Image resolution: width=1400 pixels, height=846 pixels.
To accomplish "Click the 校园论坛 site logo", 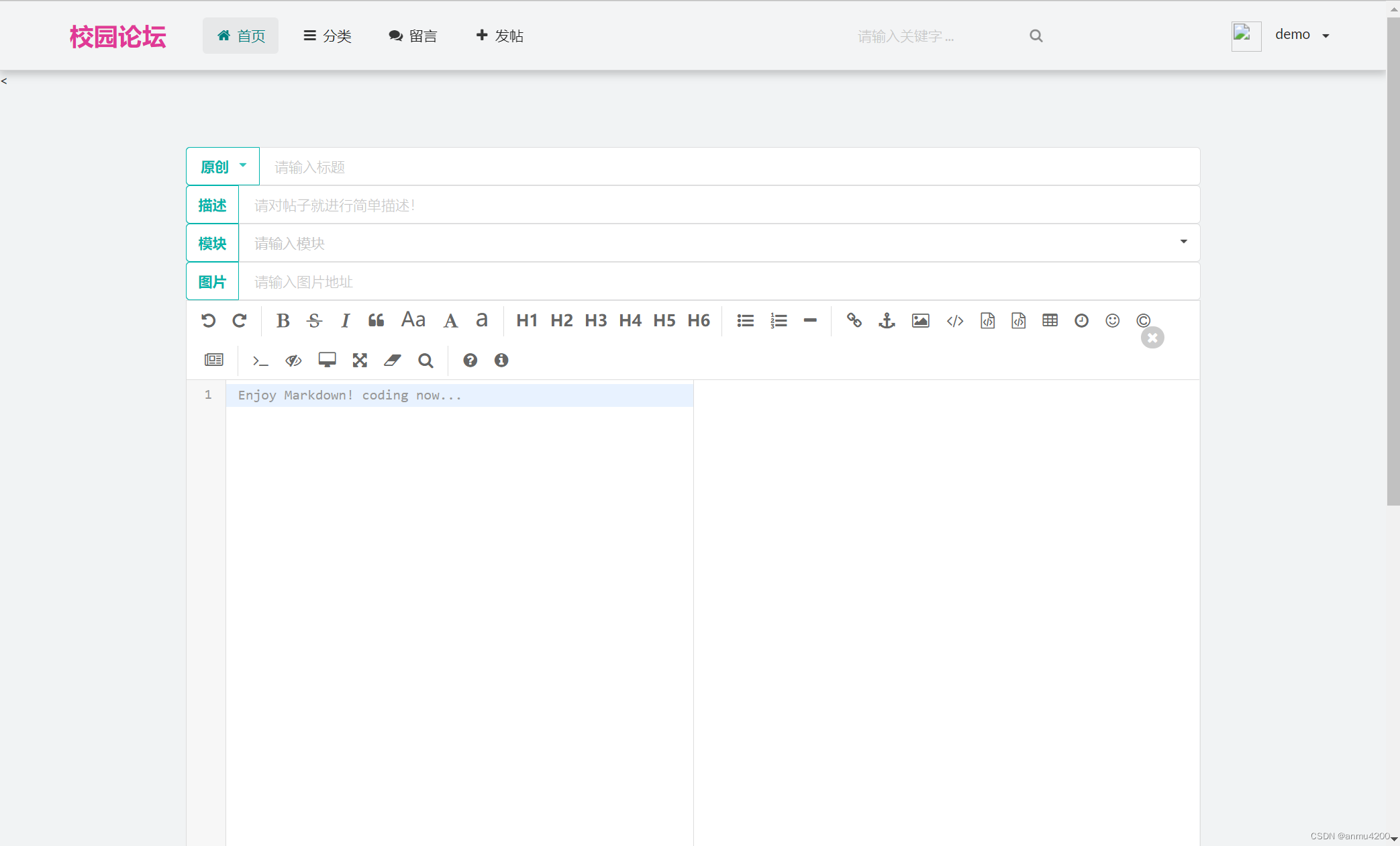I will tap(118, 36).
